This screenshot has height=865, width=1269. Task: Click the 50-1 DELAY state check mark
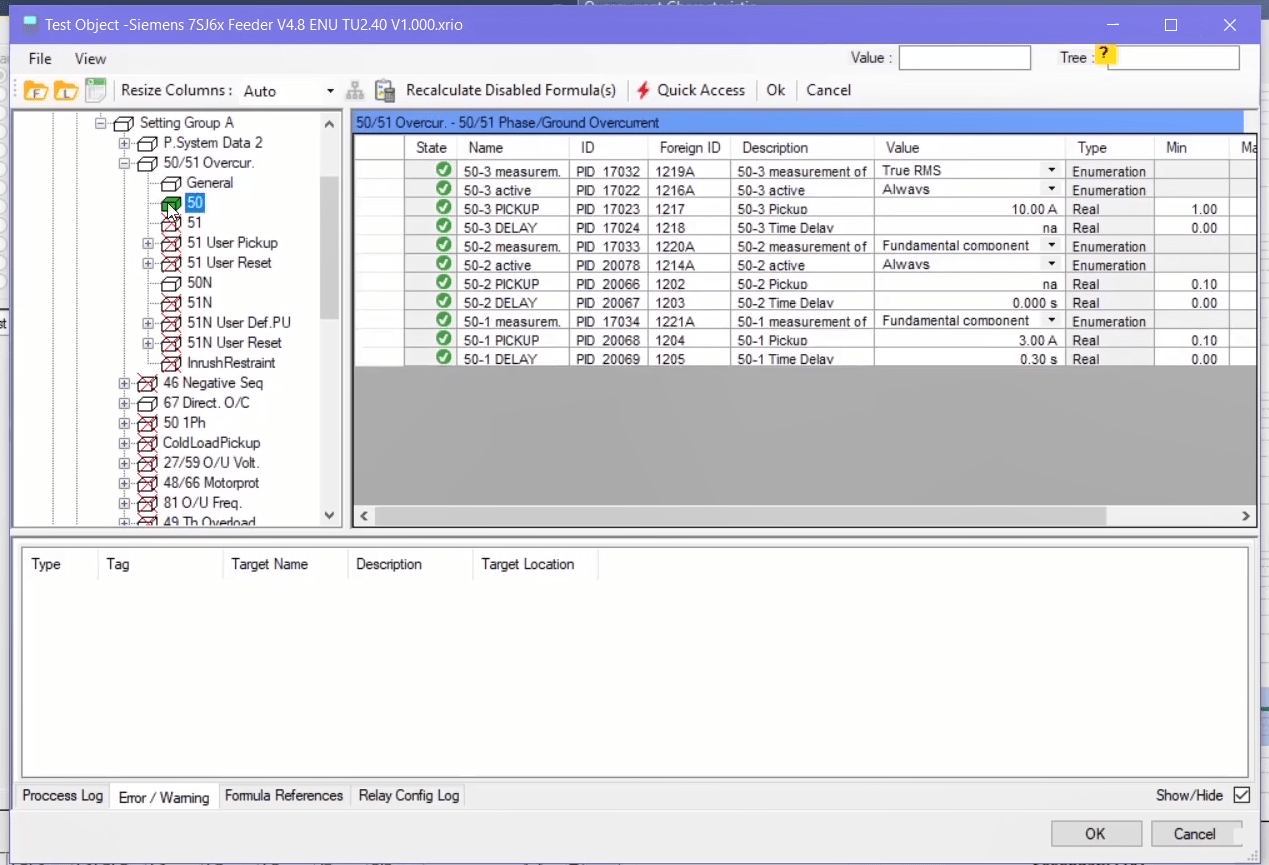click(443, 359)
